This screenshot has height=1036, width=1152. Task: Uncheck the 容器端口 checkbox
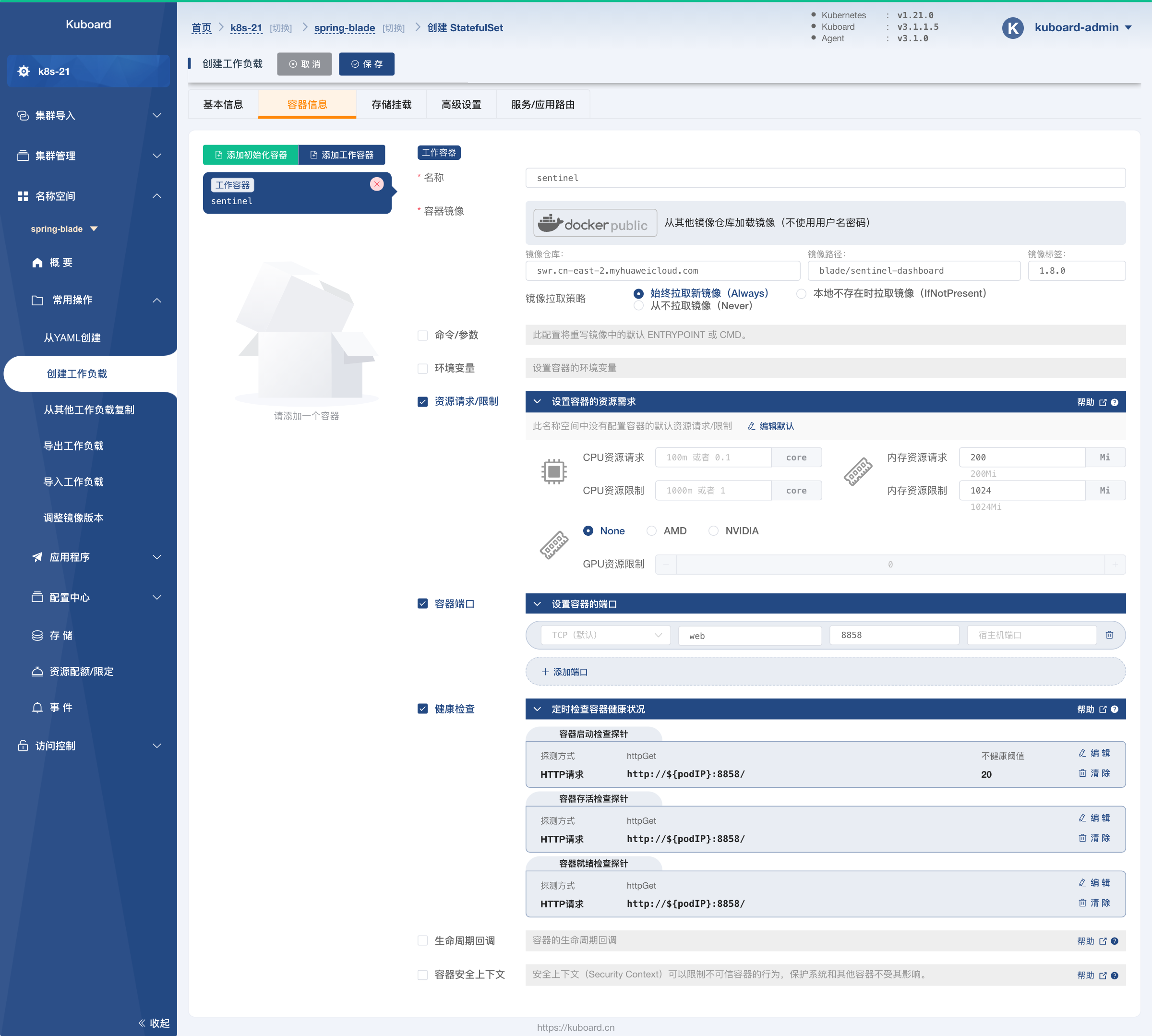pyautogui.click(x=422, y=604)
